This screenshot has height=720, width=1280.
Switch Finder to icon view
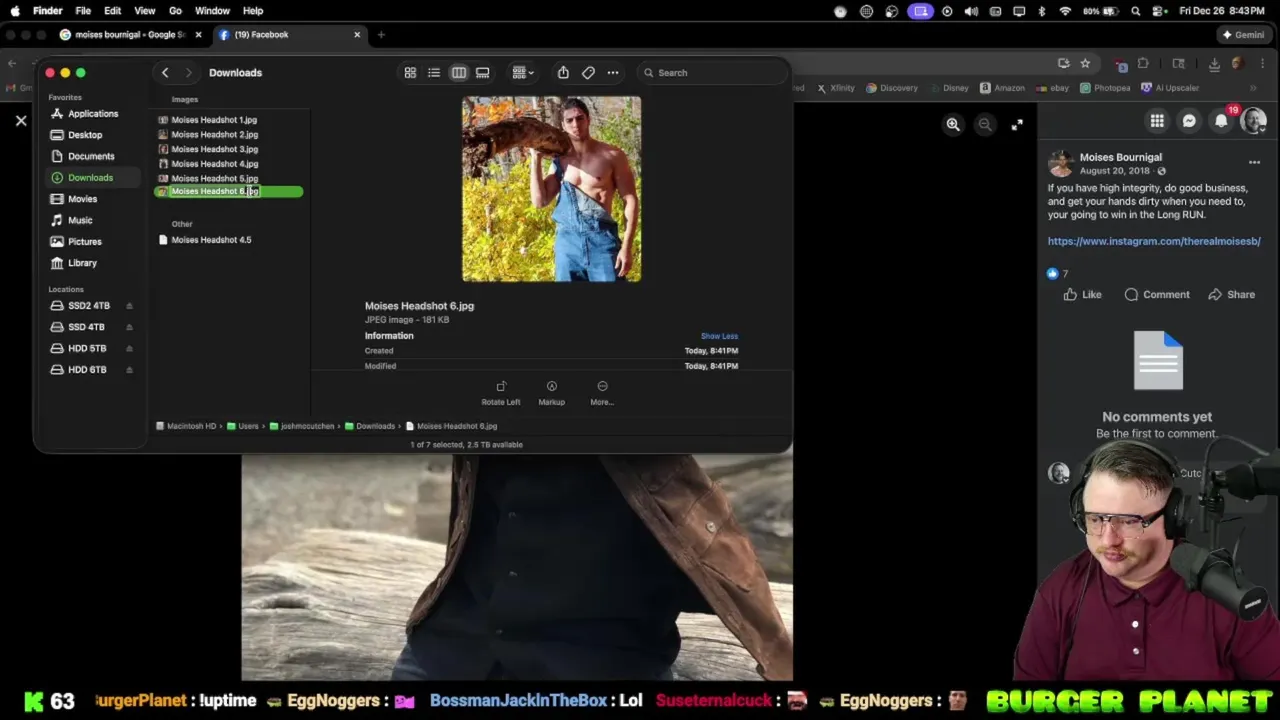410,73
